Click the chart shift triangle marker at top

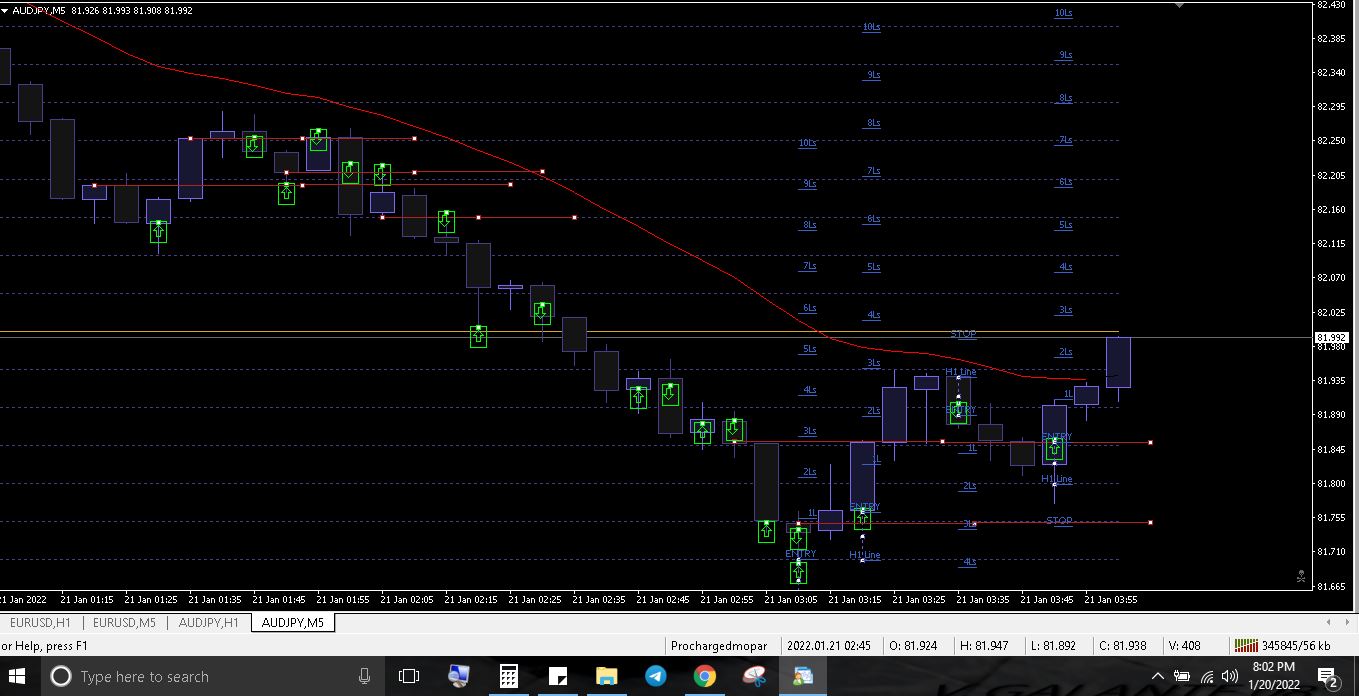click(1180, 5)
